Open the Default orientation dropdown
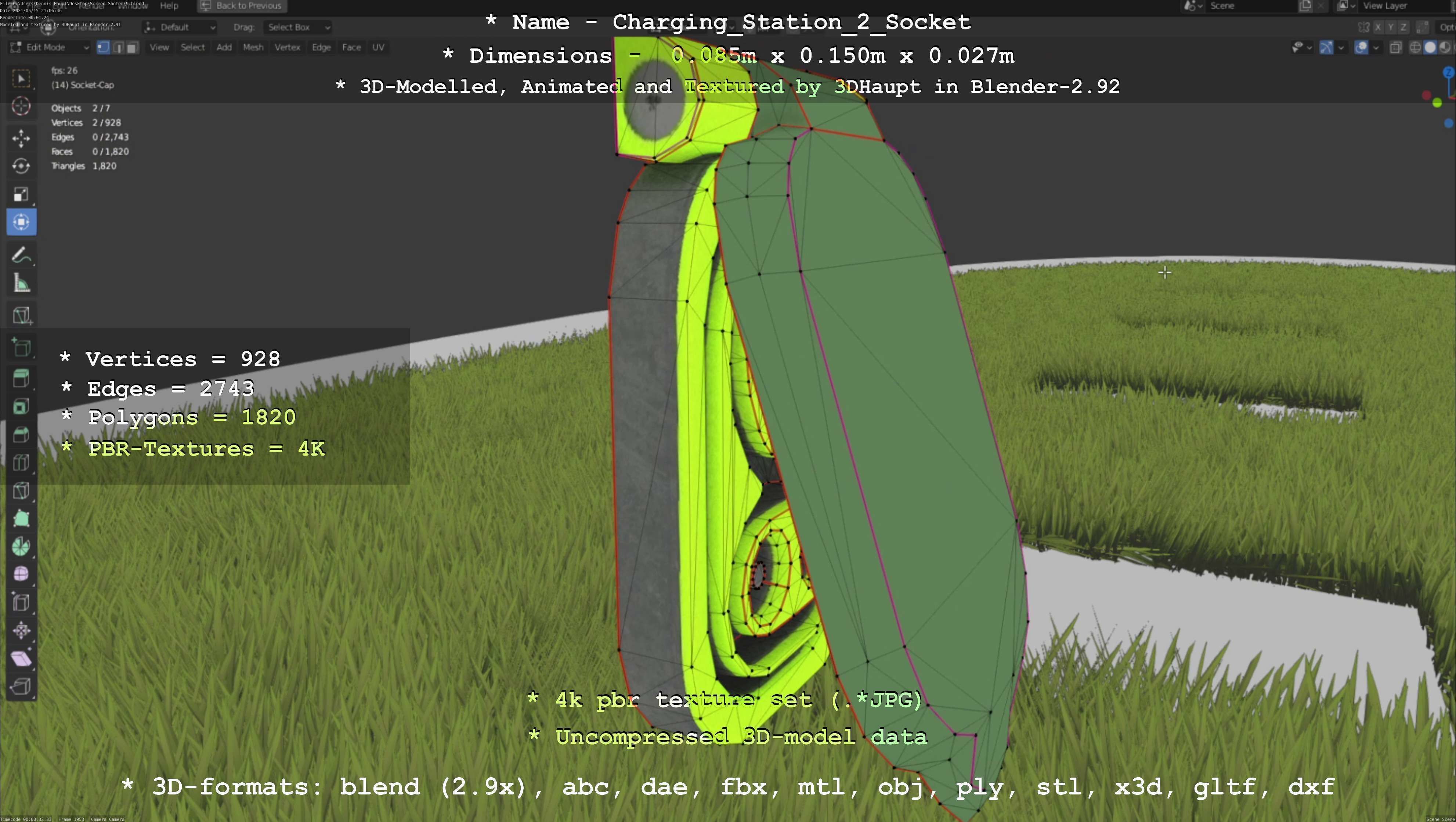Image resolution: width=1456 pixels, height=822 pixels. (x=180, y=27)
